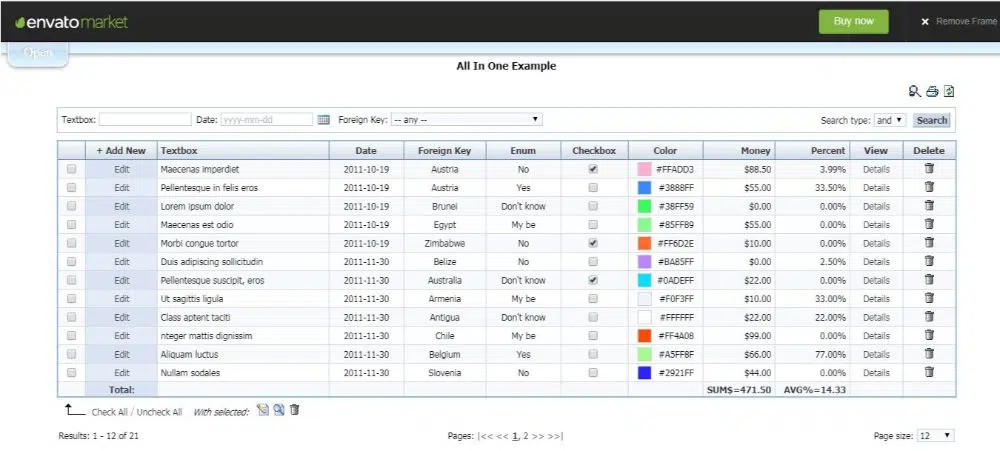This screenshot has width=1000, height=451.
Task: Delete the Maecenas imperdiet row via trash icon
Action: click(x=929, y=169)
